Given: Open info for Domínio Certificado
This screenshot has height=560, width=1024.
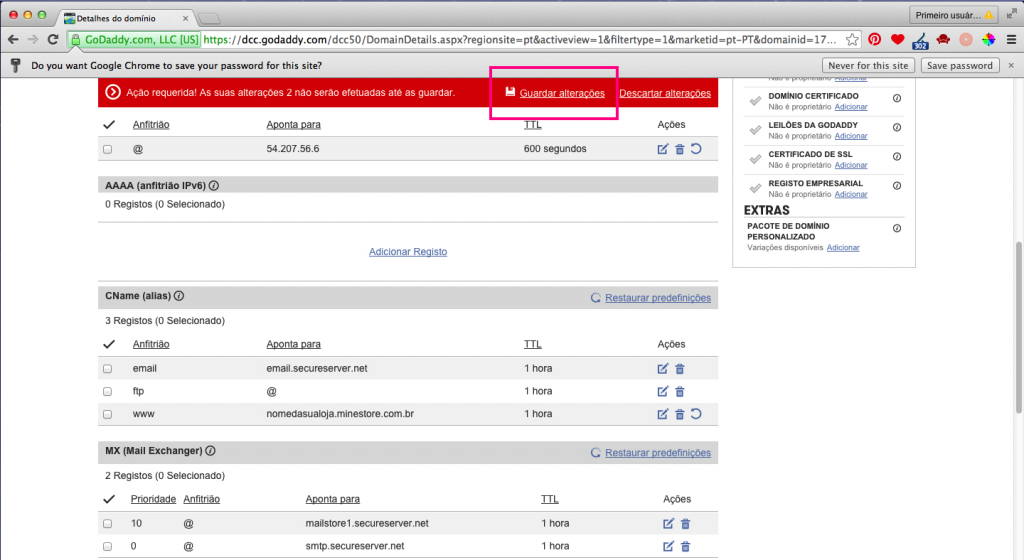Looking at the screenshot, I should tap(897, 99).
